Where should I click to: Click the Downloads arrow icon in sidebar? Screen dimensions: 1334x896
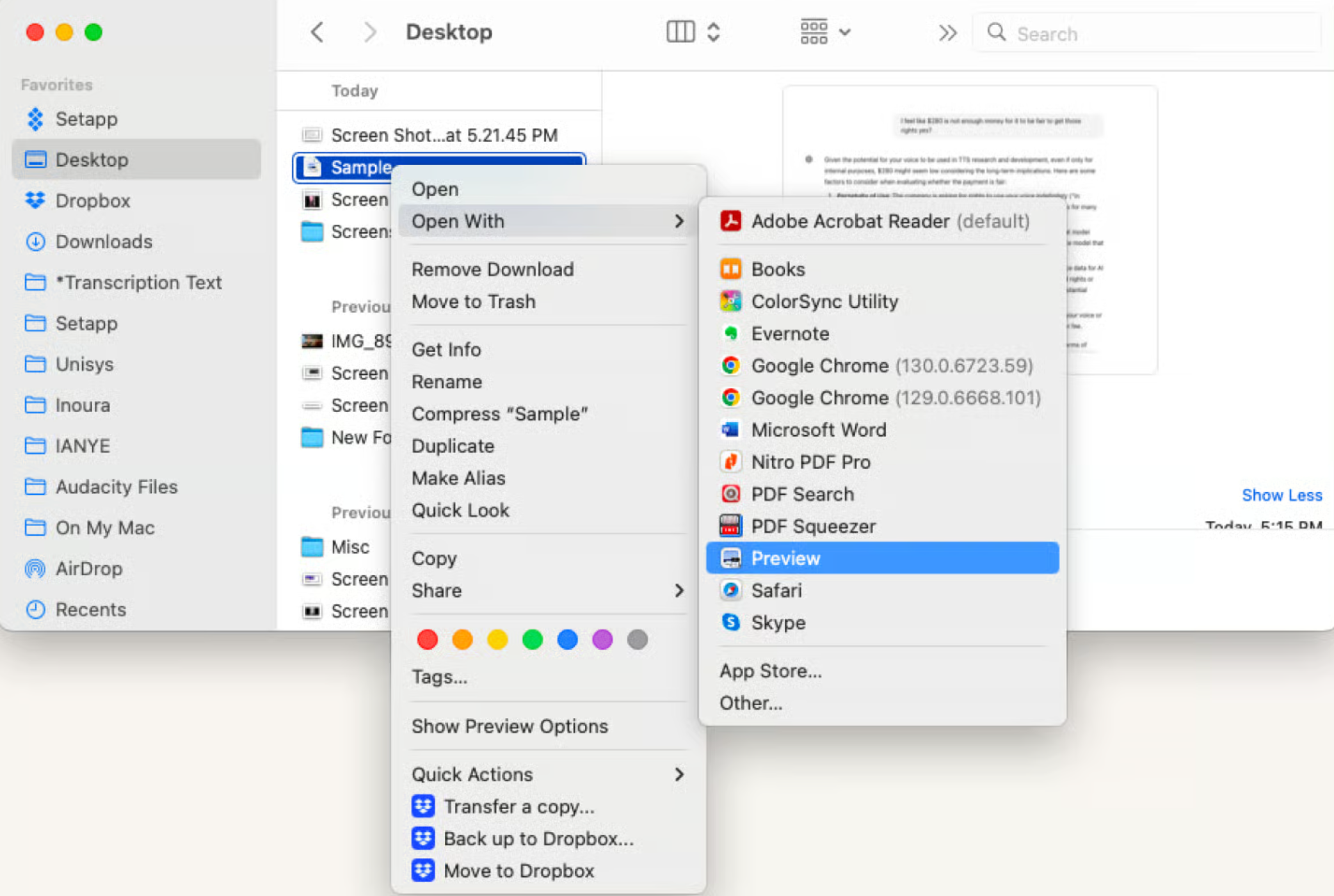(x=35, y=241)
